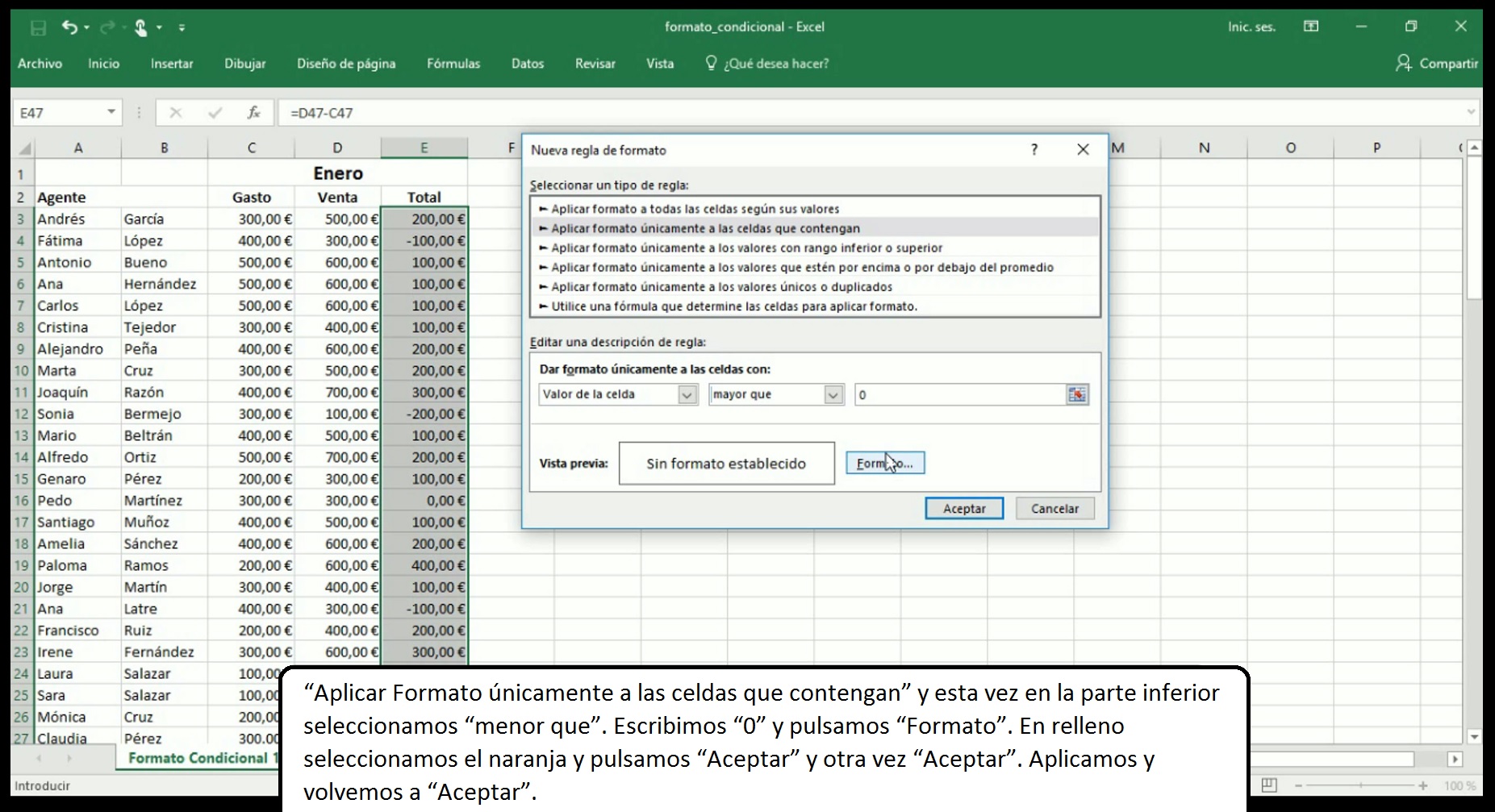Image resolution: width=1495 pixels, height=812 pixels.
Task: Click the Compartir button label
Action: pyautogui.click(x=1448, y=63)
